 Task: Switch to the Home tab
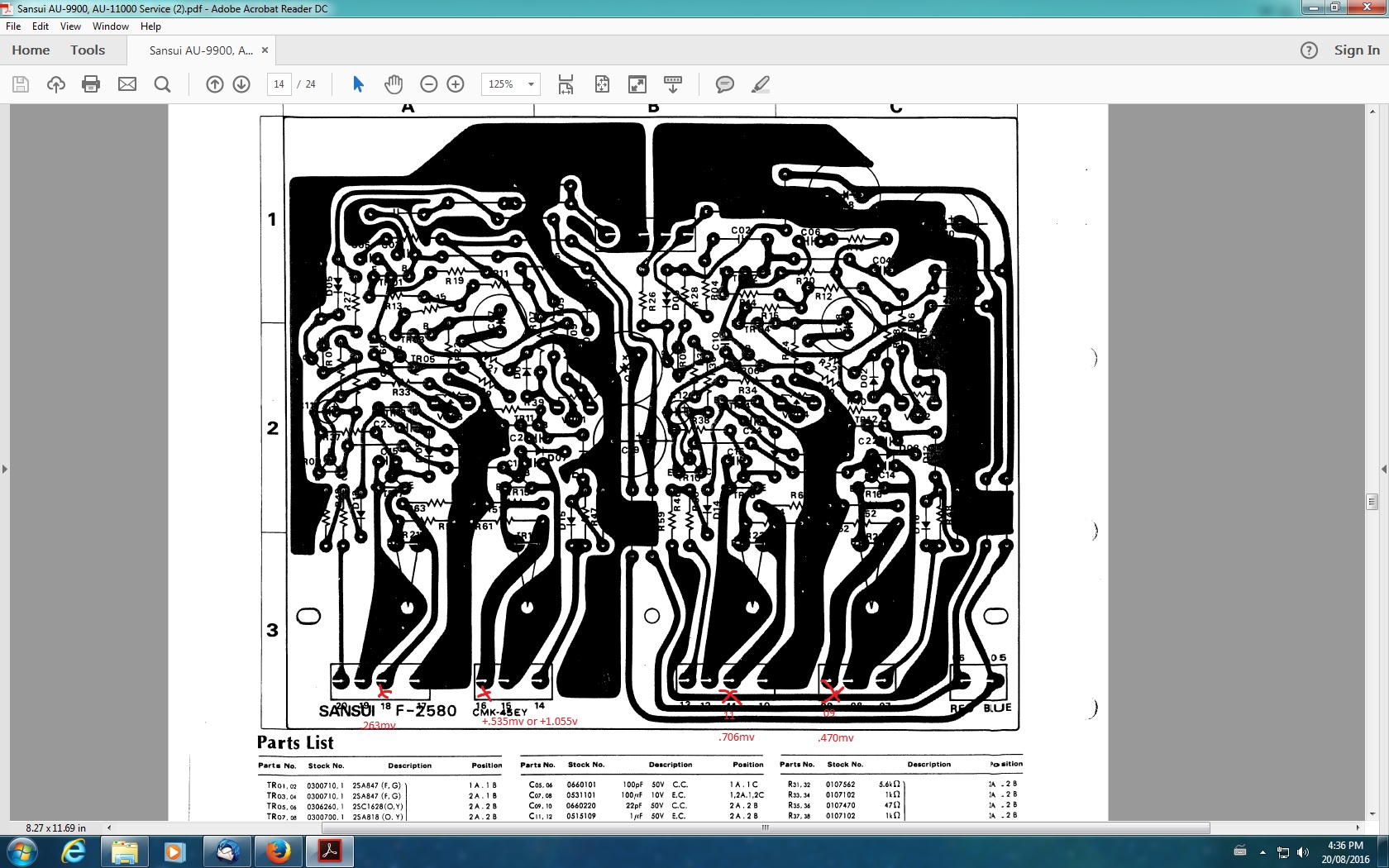(x=31, y=50)
